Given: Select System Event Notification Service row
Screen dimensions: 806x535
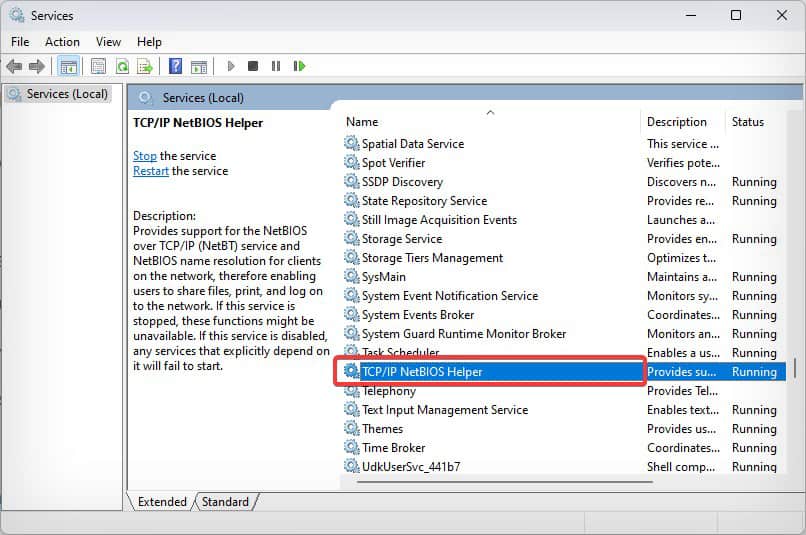Looking at the screenshot, I should tap(563, 296).
